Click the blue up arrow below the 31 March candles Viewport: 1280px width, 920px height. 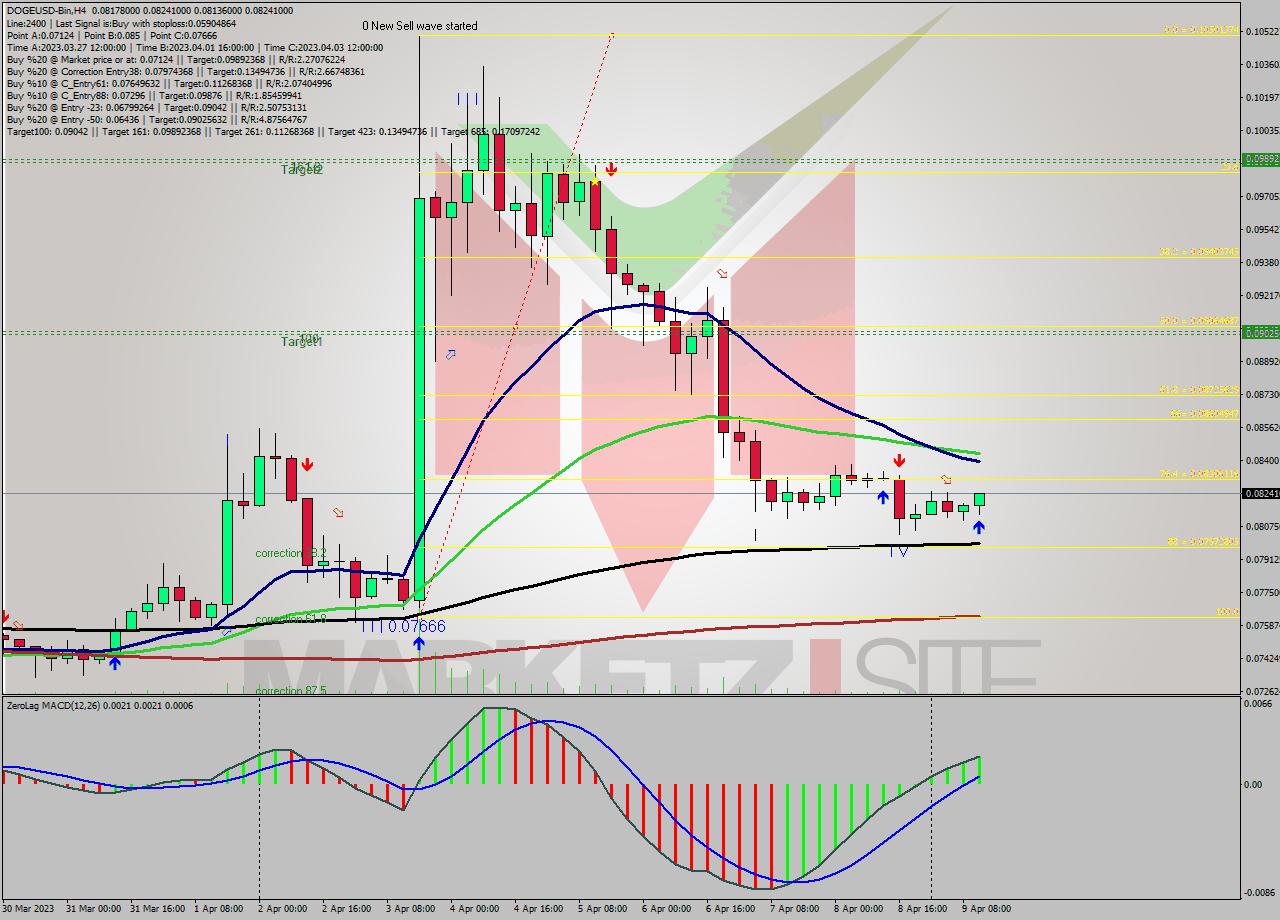pyautogui.click(x=115, y=662)
